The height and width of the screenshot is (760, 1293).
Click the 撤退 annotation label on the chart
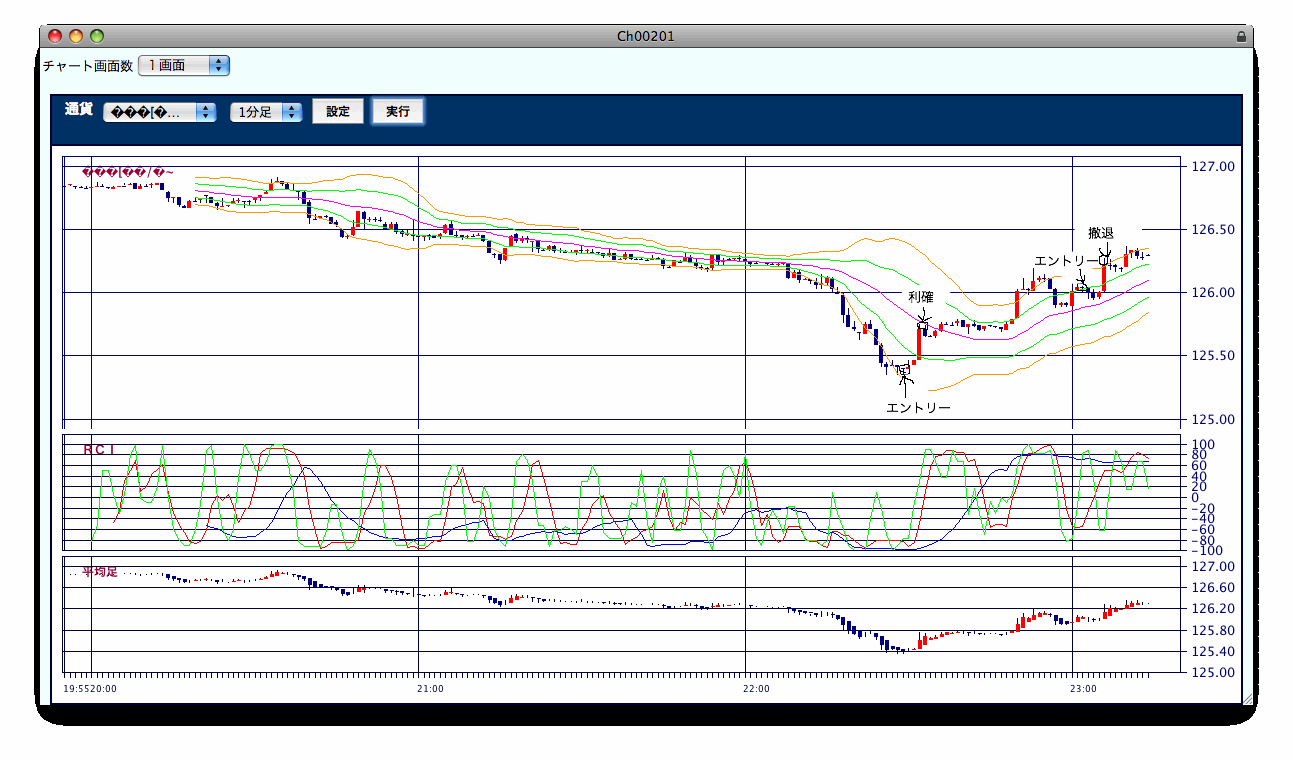point(1100,233)
